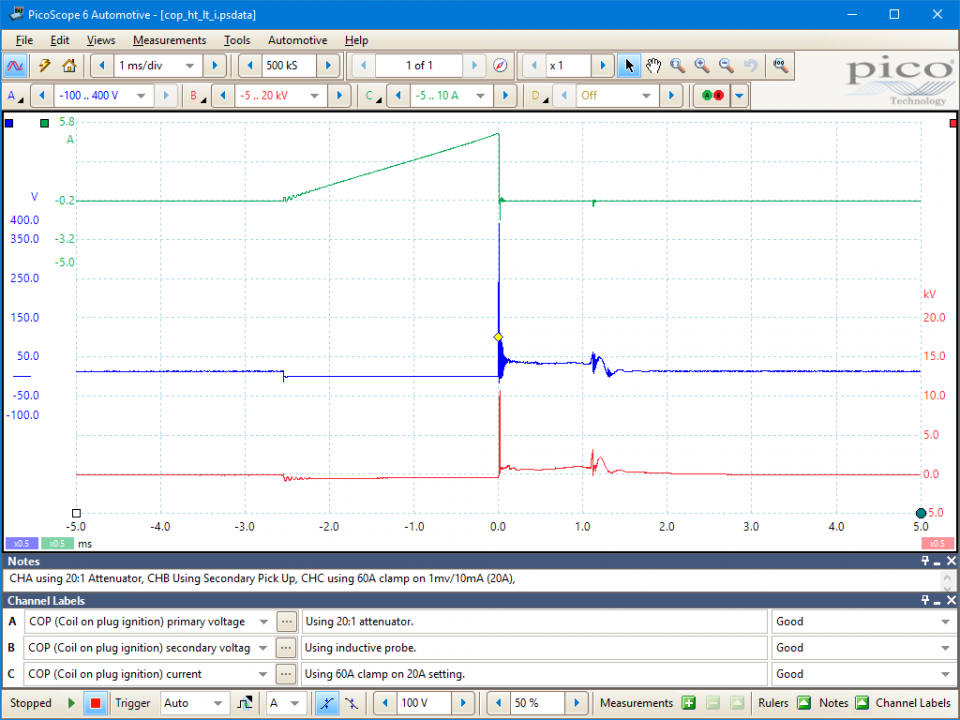Screen dimensions: 960x720
Task: Add a measurement with green plus
Action: 688,703
